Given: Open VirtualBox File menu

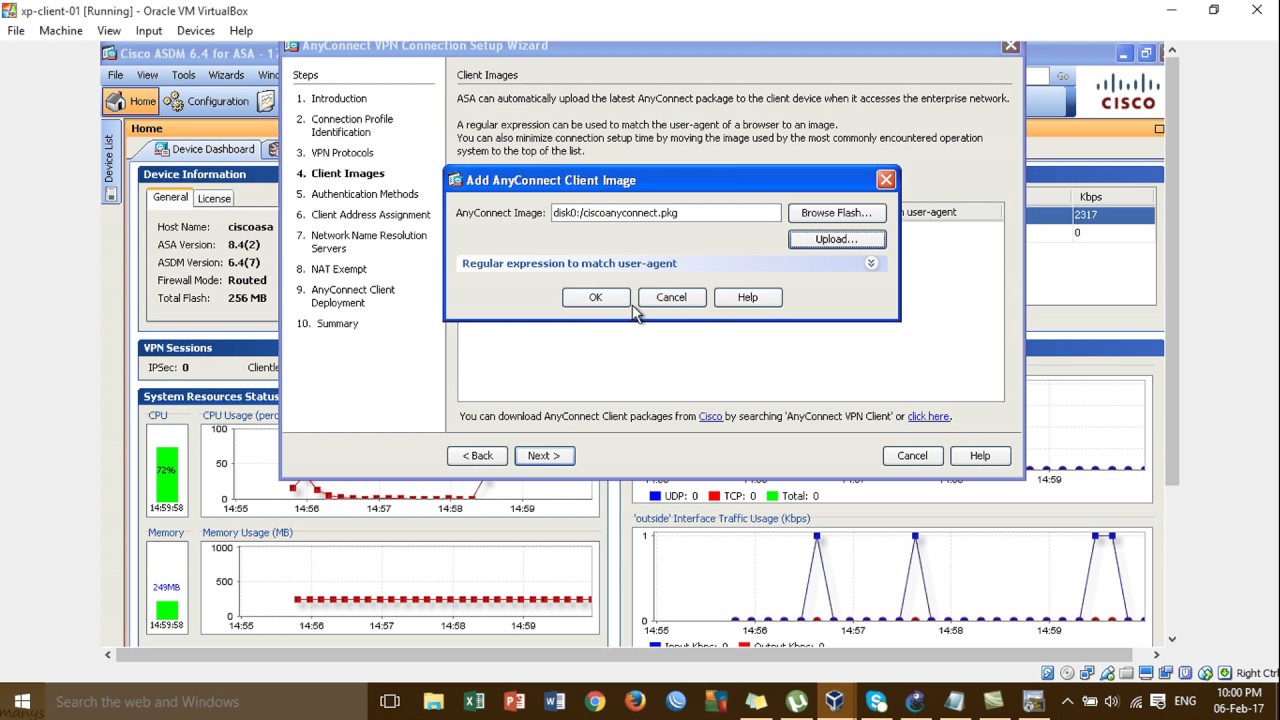Looking at the screenshot, I should click(16, 31).
